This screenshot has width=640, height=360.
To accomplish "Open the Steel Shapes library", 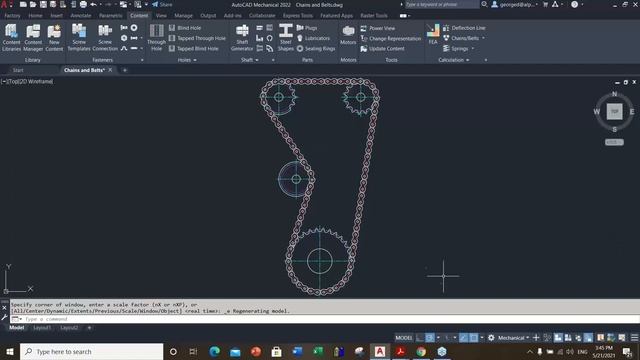I will (286, 37).
